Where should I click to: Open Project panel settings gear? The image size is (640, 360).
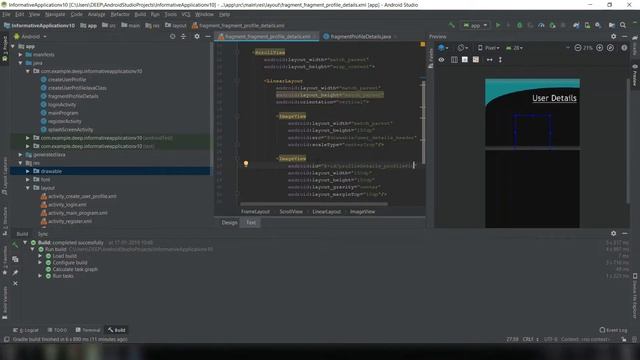197,36
